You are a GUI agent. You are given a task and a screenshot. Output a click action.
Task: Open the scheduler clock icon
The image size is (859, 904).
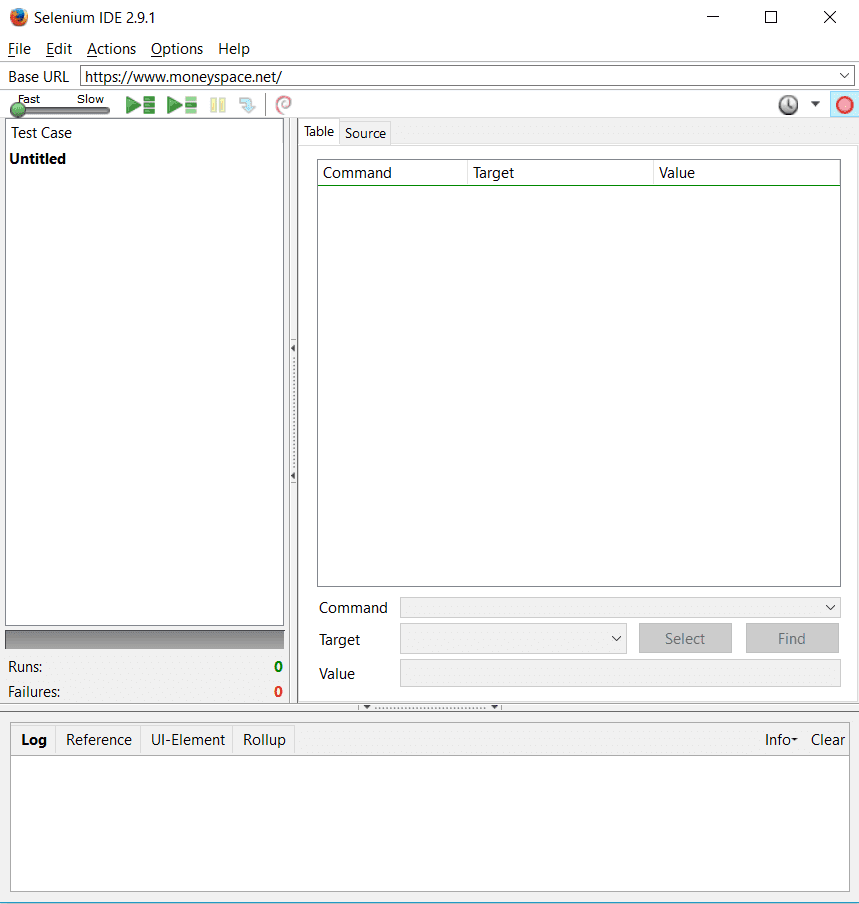788,105
